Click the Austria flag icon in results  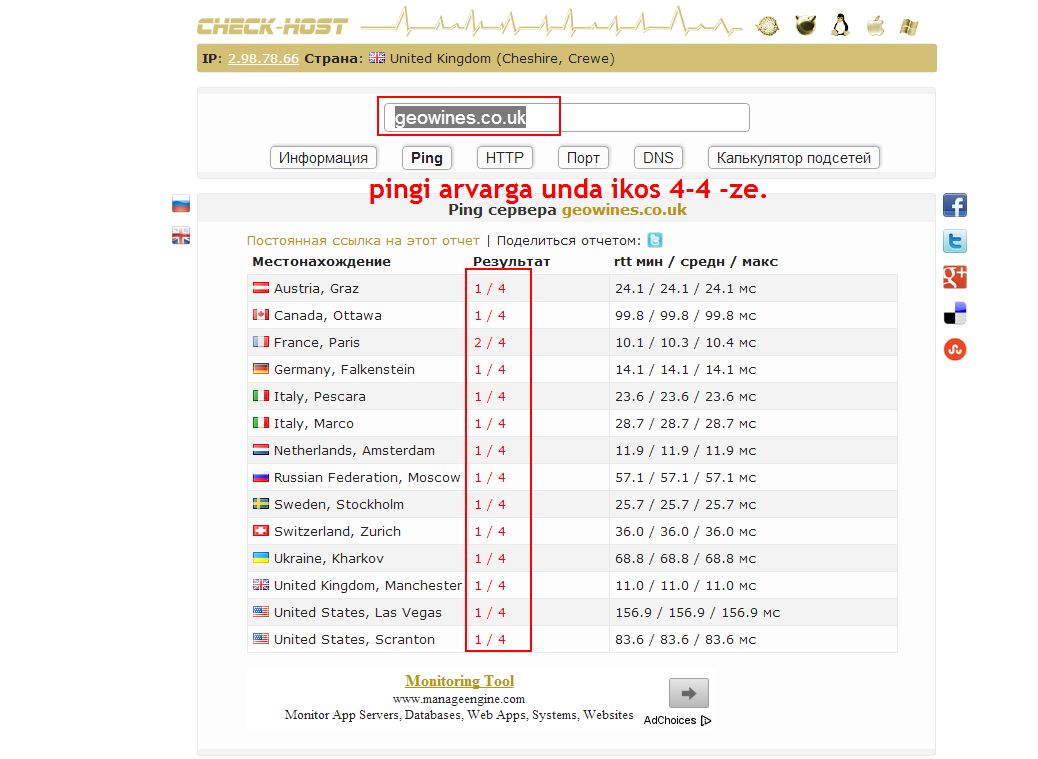[x=261, y=288]
